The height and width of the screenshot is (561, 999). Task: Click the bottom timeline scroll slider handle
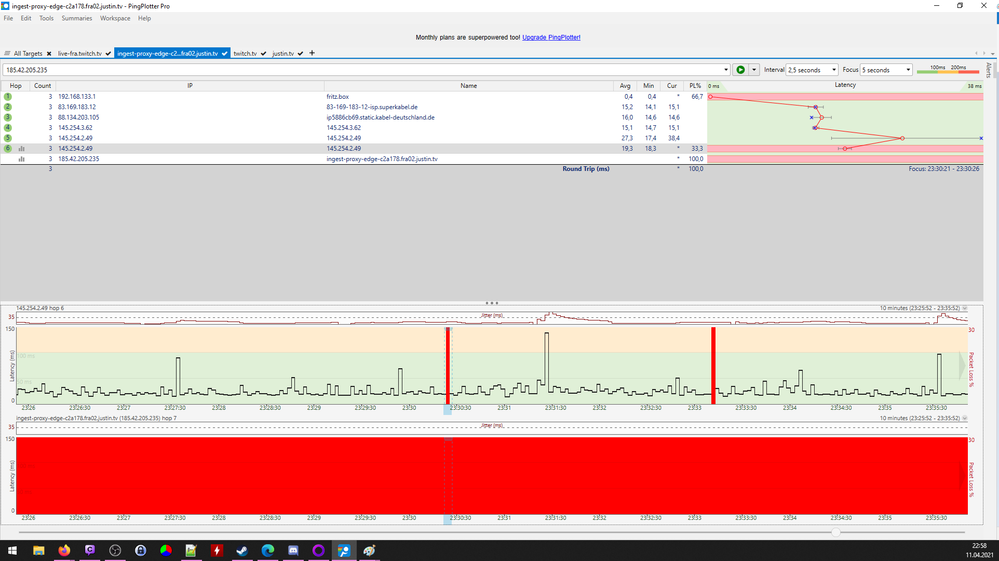click(x=836, y=532)
